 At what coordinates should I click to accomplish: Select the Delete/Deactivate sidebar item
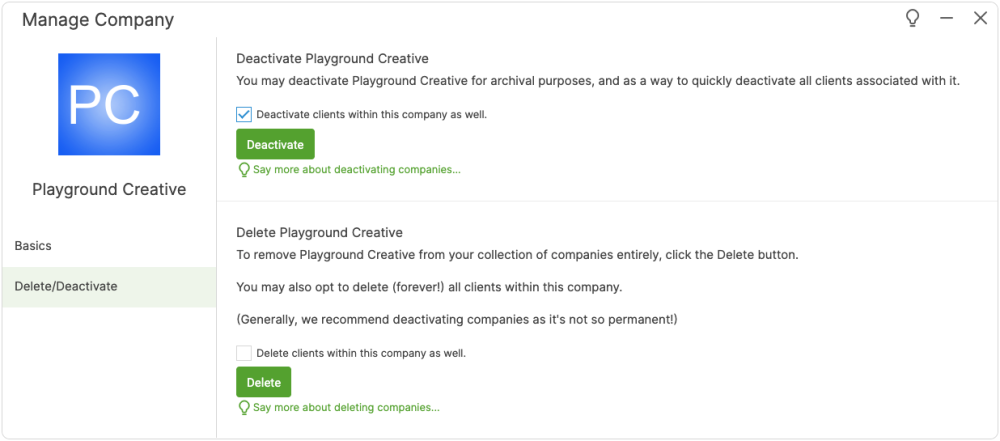click(66, 287)
